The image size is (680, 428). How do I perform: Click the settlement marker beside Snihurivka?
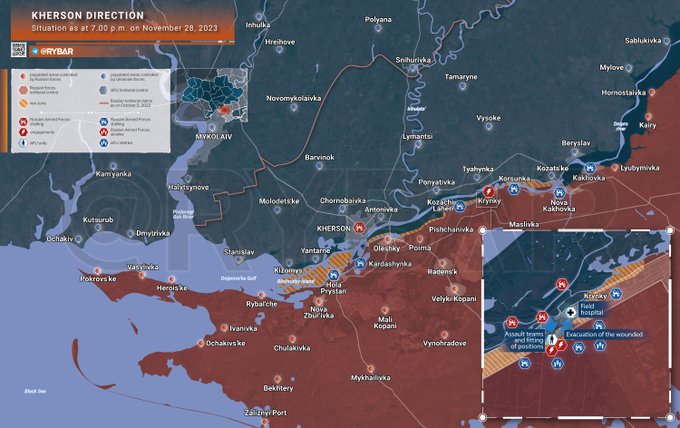point(413,68)
